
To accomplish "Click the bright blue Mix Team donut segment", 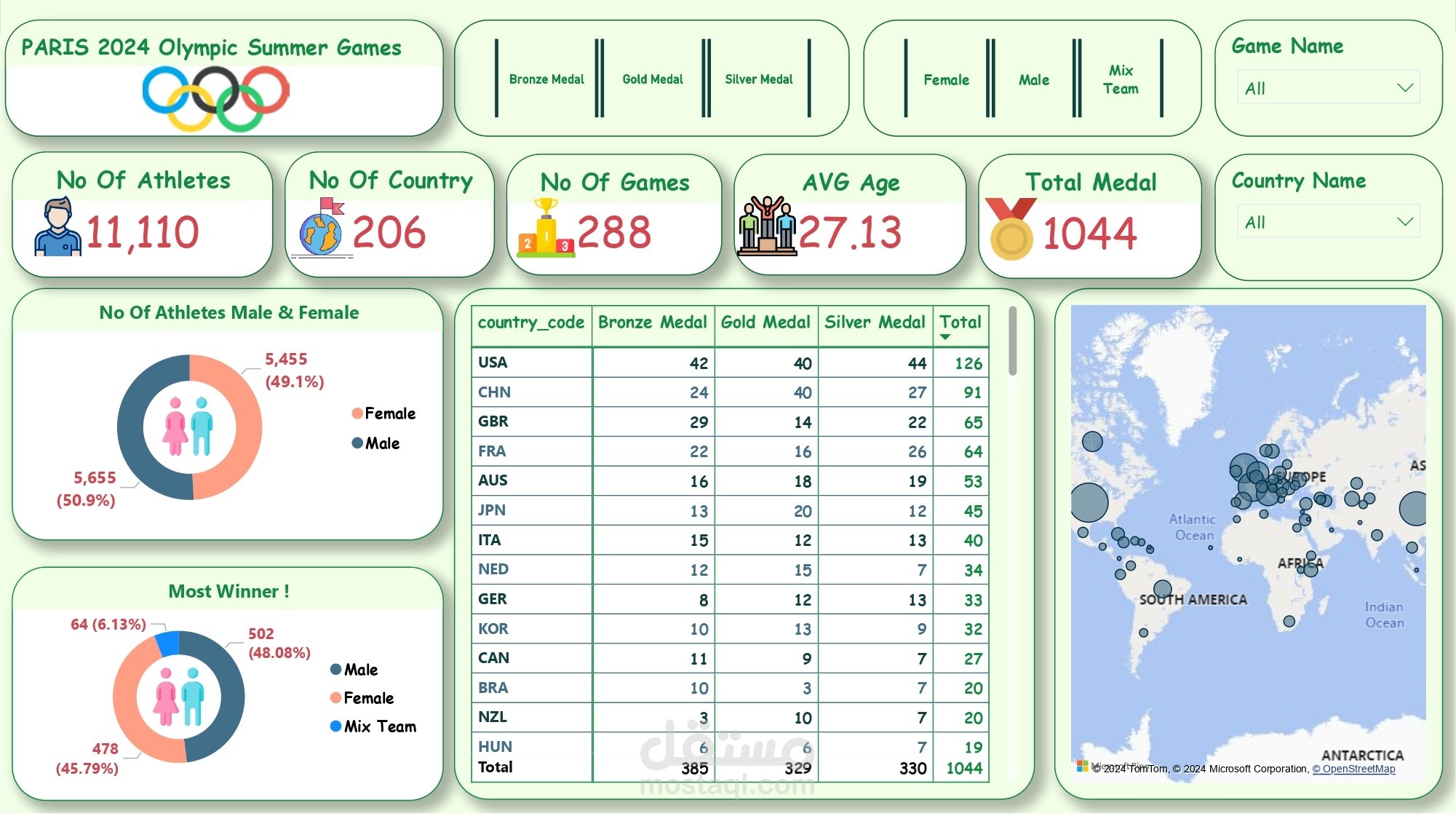I will pos(168,643).
